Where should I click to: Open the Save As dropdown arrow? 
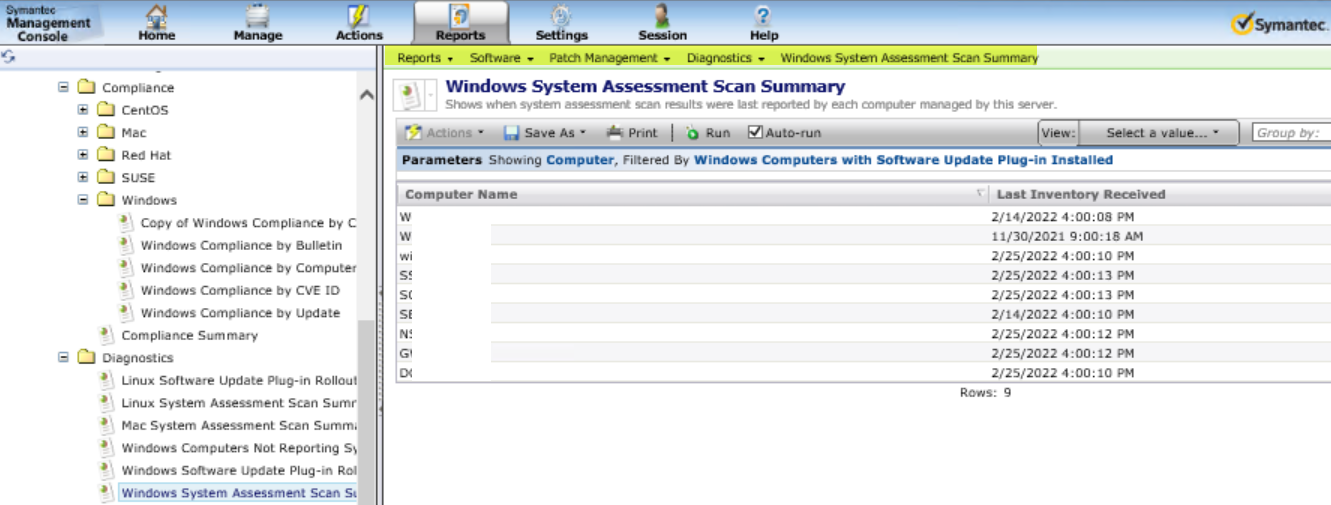click(x=583, y=132)
